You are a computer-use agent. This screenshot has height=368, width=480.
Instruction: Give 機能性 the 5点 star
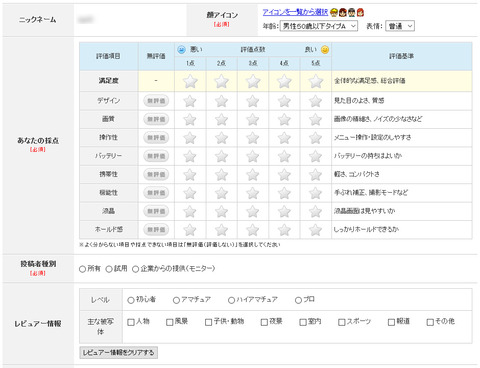coord(315,193)
